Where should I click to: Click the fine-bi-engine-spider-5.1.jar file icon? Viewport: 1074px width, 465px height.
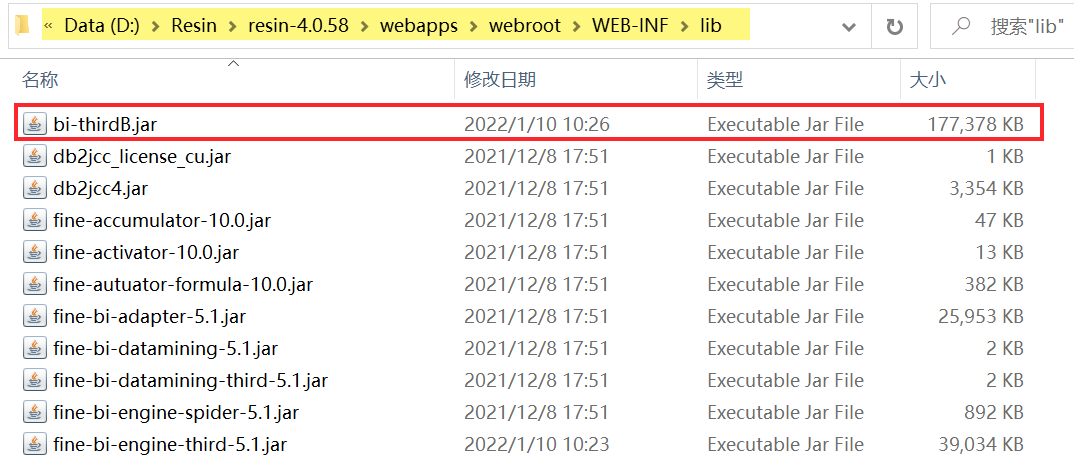[35, 412]
